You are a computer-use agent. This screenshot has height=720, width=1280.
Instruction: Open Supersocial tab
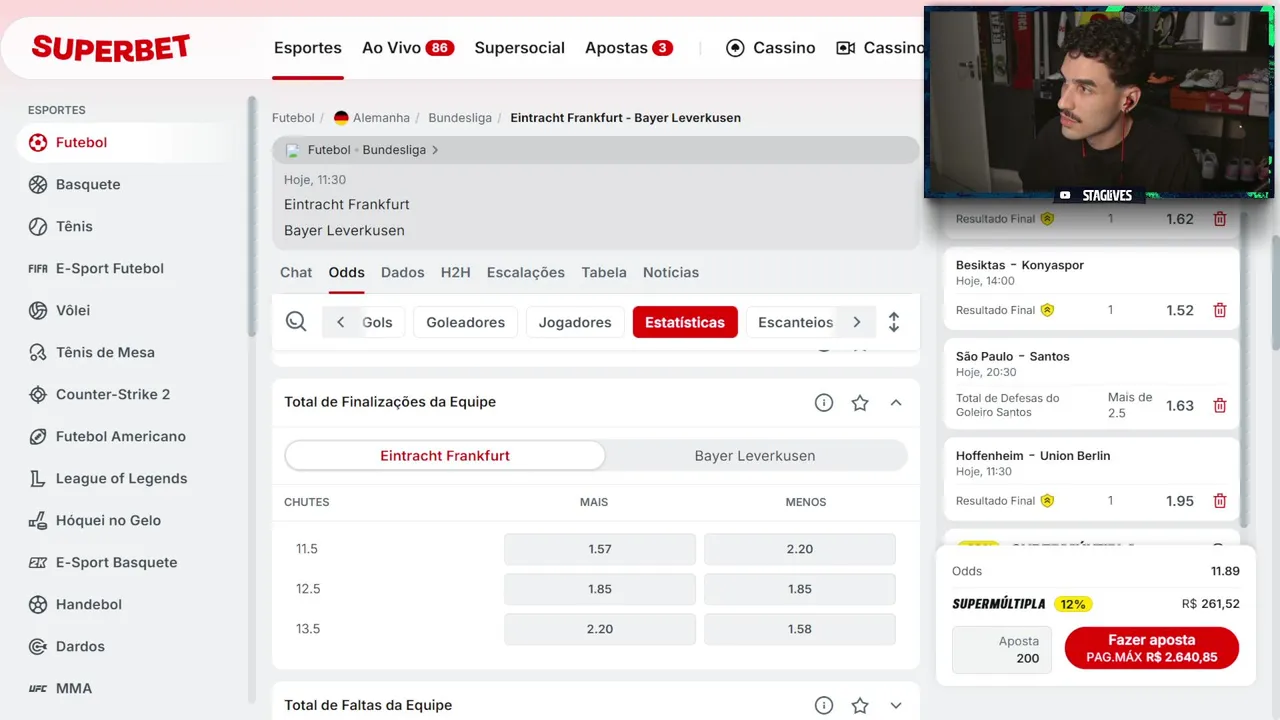[520, 48]
